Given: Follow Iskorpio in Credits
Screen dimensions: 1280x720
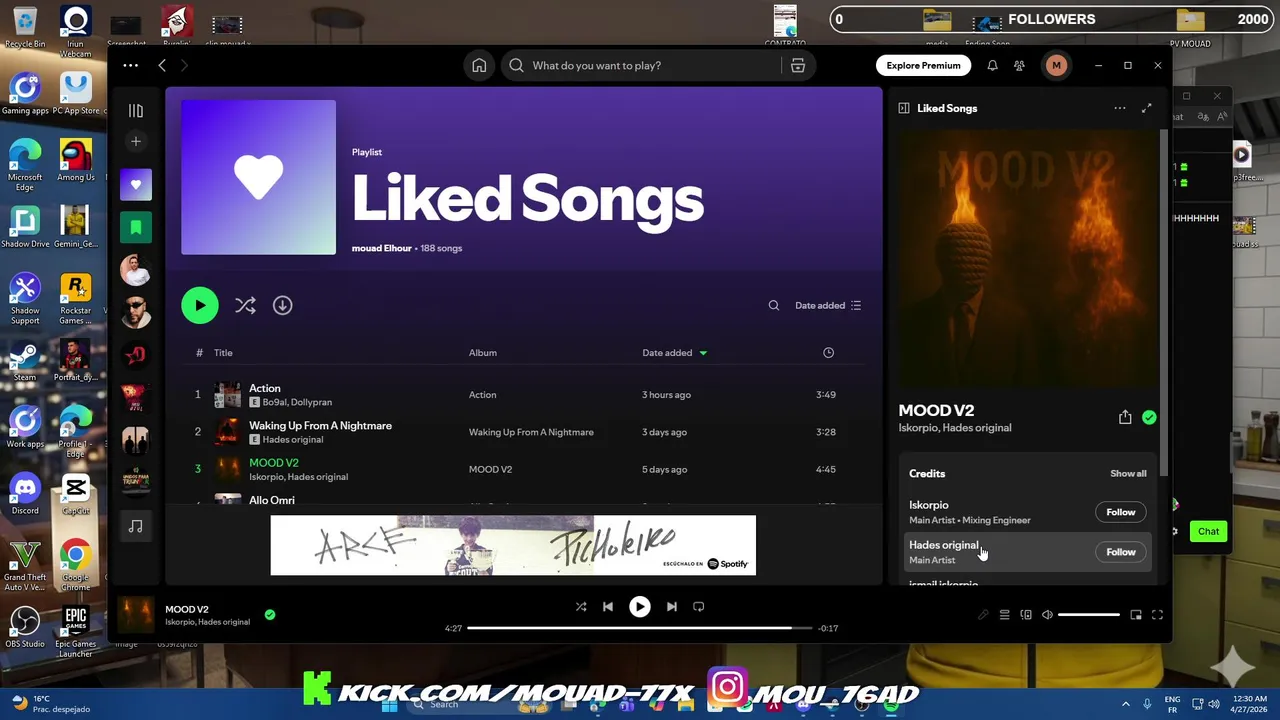Looking at the screenshot, I should click(1121, 512).
